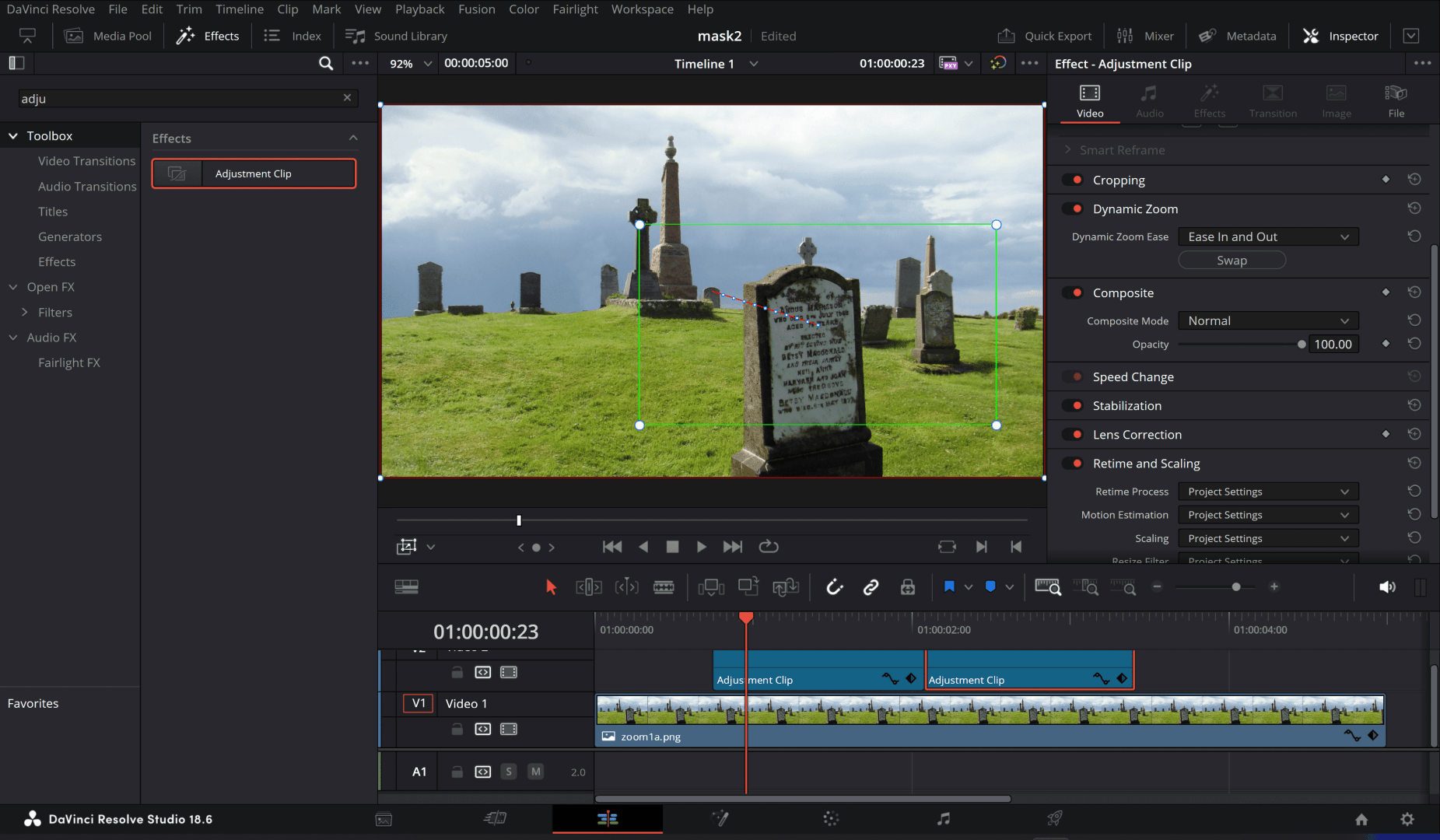This screenshot has width=1440, height=840.
Task: Select the Blade edit mode tool
Action: tap(664, 587)
